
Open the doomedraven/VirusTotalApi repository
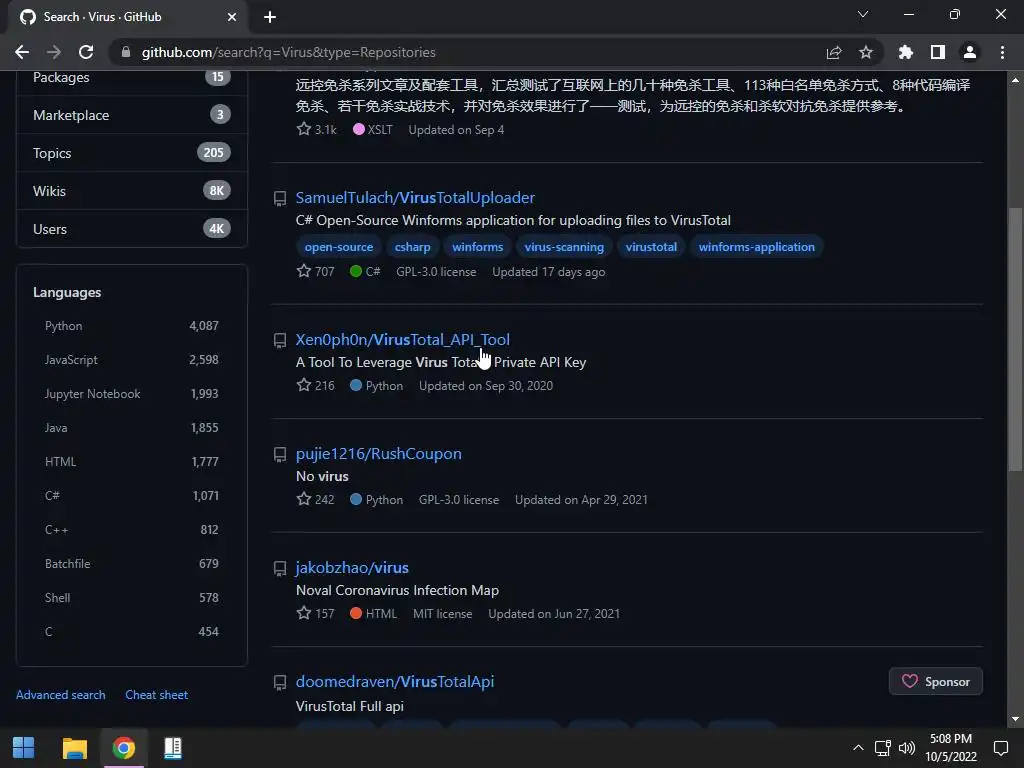394,681
